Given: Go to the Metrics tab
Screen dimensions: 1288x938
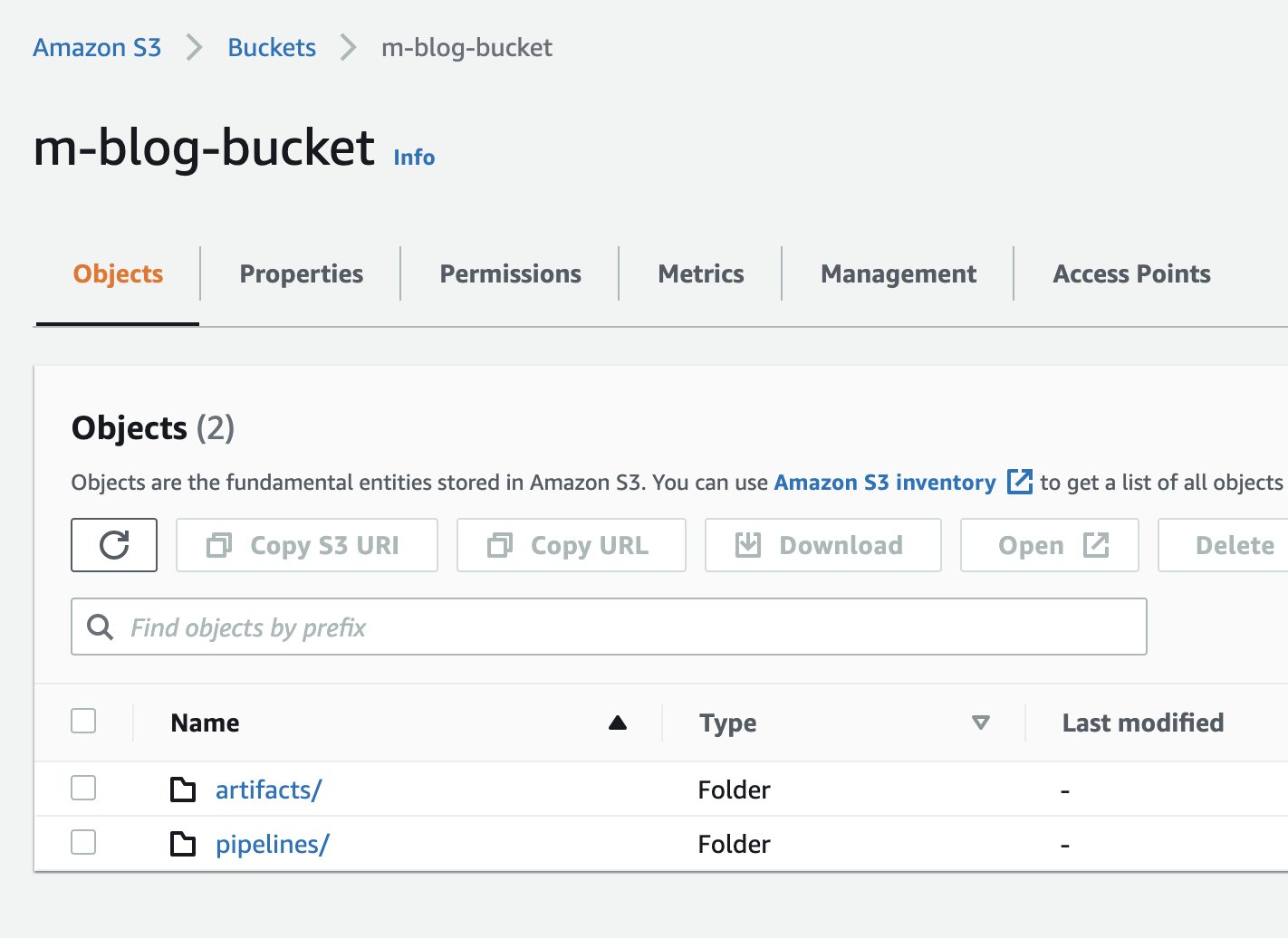Looking at the screenshot, I should coord(700,273).
